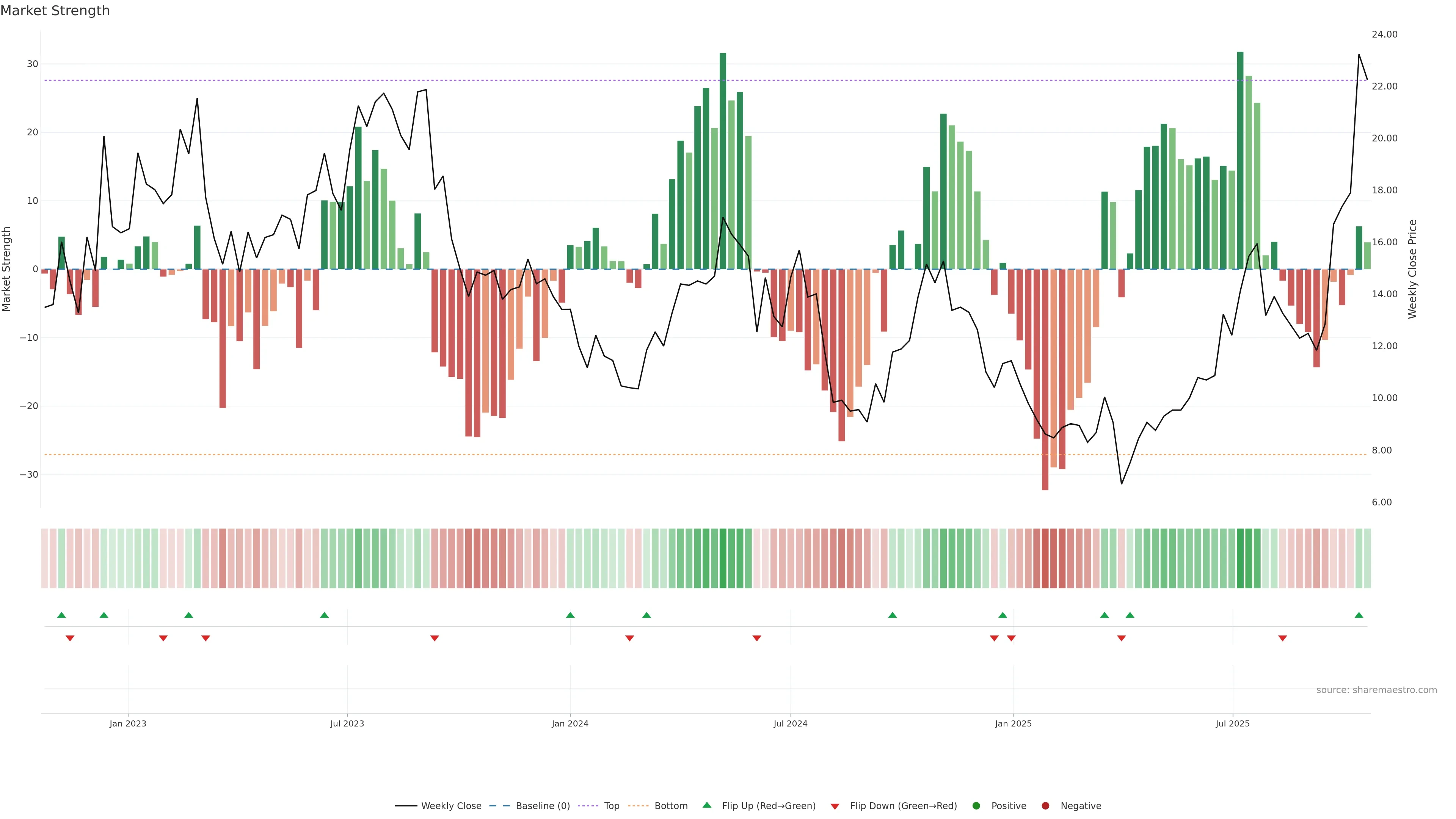Toggle the 'Weekly Close' legend text label
Image resolution: width=1456 pixels, height=819 pixels.
click(x=451, y=805)
